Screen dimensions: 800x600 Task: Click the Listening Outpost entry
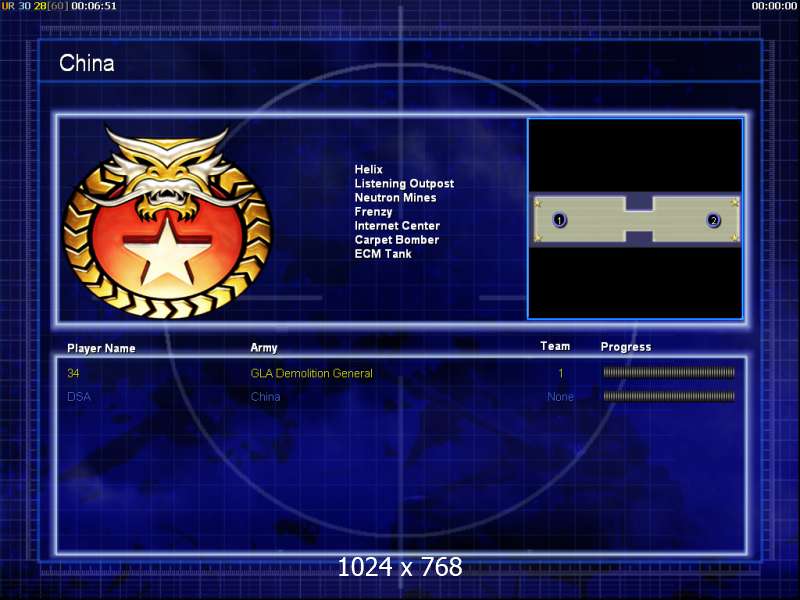click(404, 184)
